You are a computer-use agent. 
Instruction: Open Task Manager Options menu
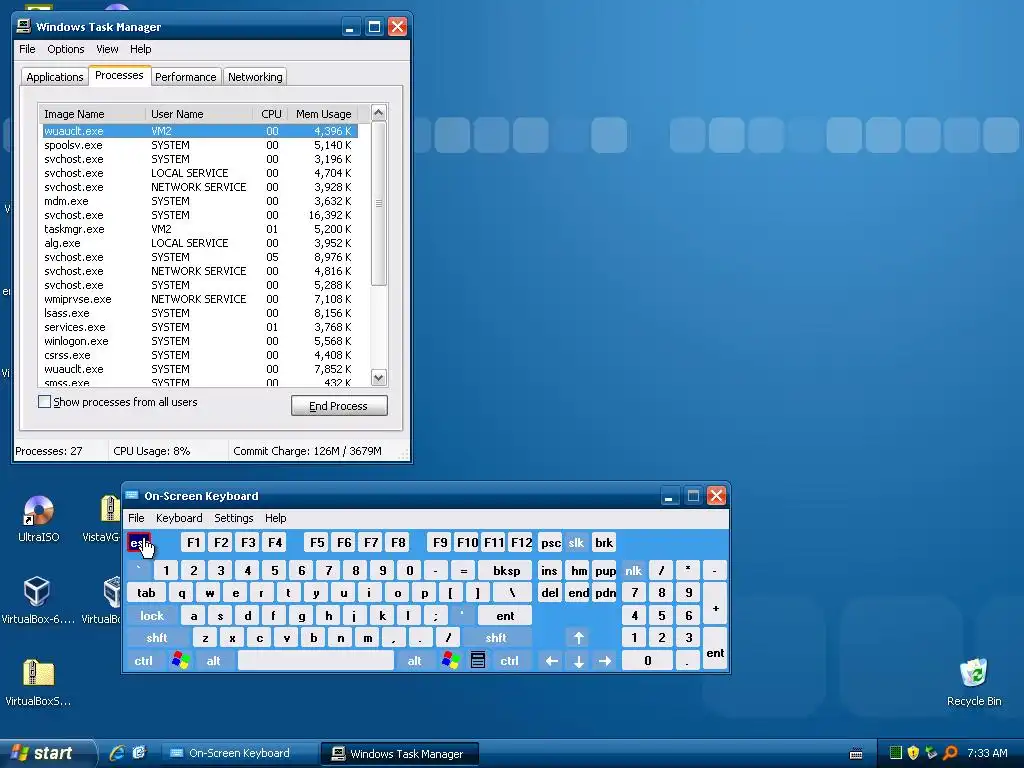(x=65, y=49)
